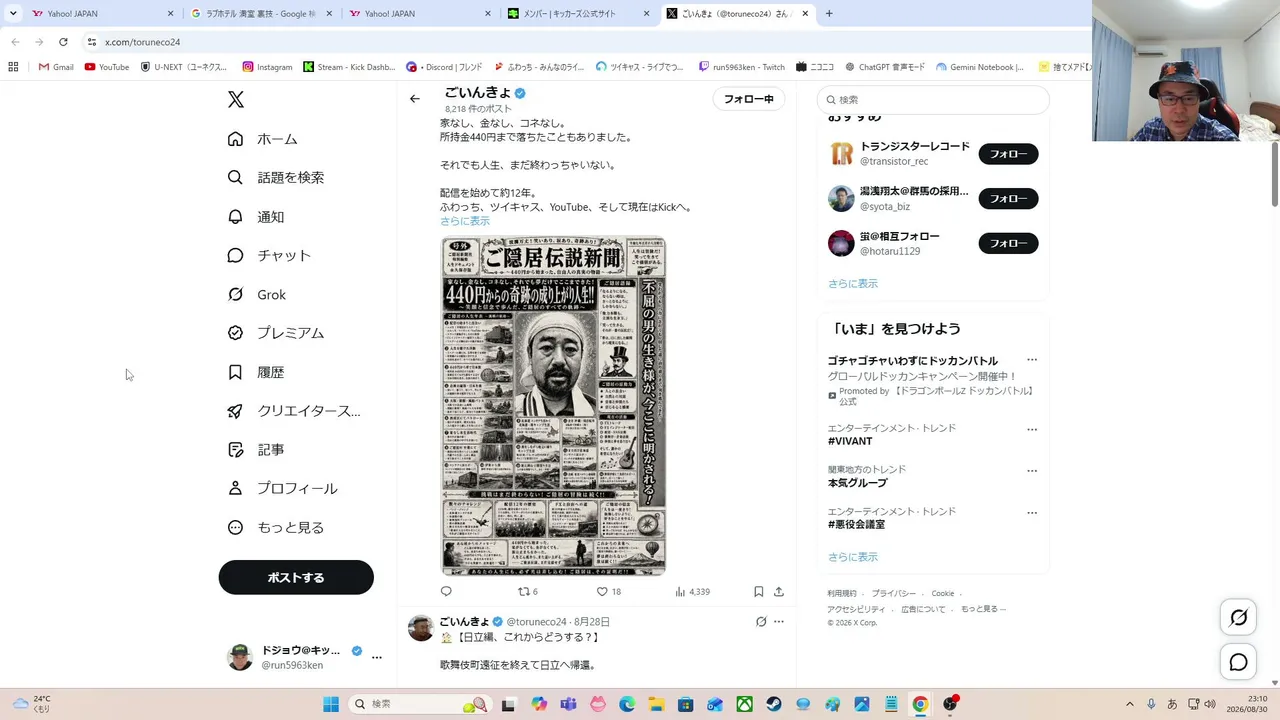Open クリエイターズ studio item
This screenshot has width=1280, height=720.
pos(293,411)
